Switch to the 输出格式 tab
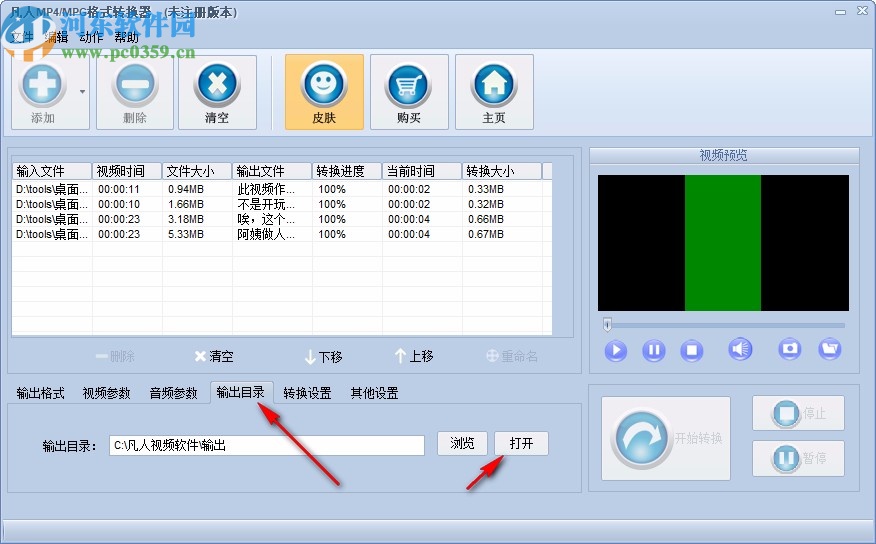Image resolution: width=876 pixels, height=544 pixels. pyautogui.click(x=40, y=393)
